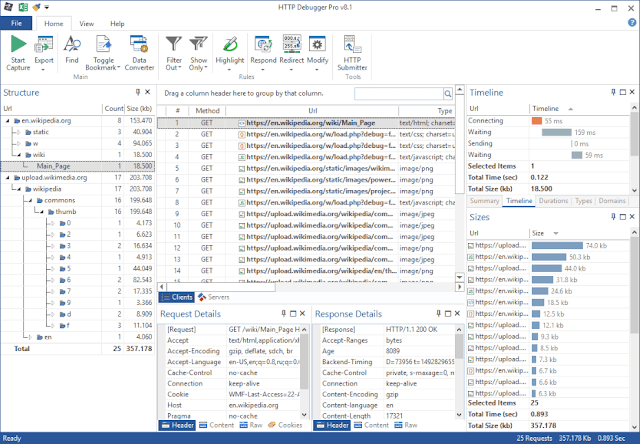The image size is (640, 444).
Task: Click the search magnifier icon in grid
Action: pos(448,94)
